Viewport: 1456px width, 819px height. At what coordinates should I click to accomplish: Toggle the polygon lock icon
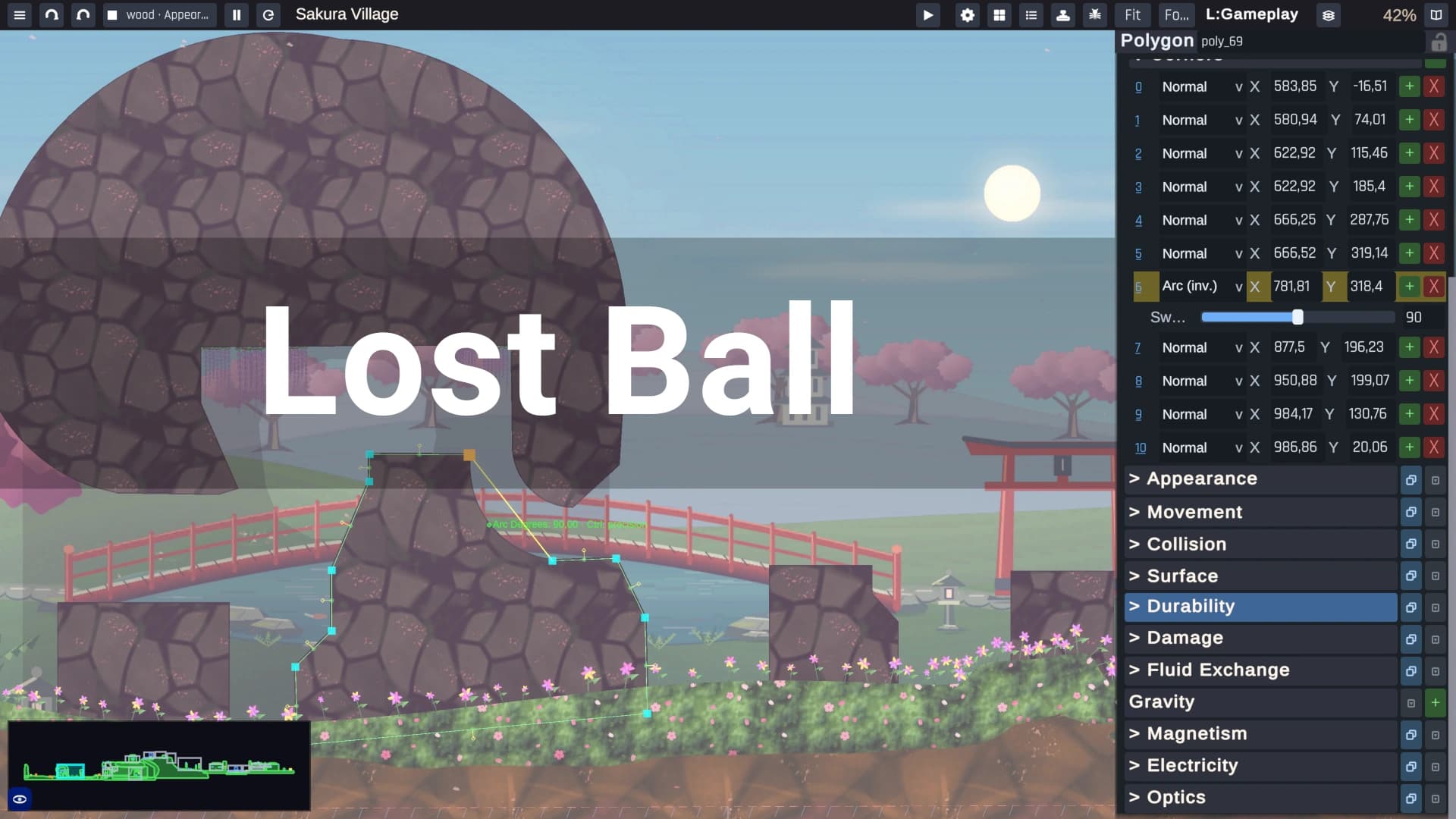click(x=1438, y=42)
